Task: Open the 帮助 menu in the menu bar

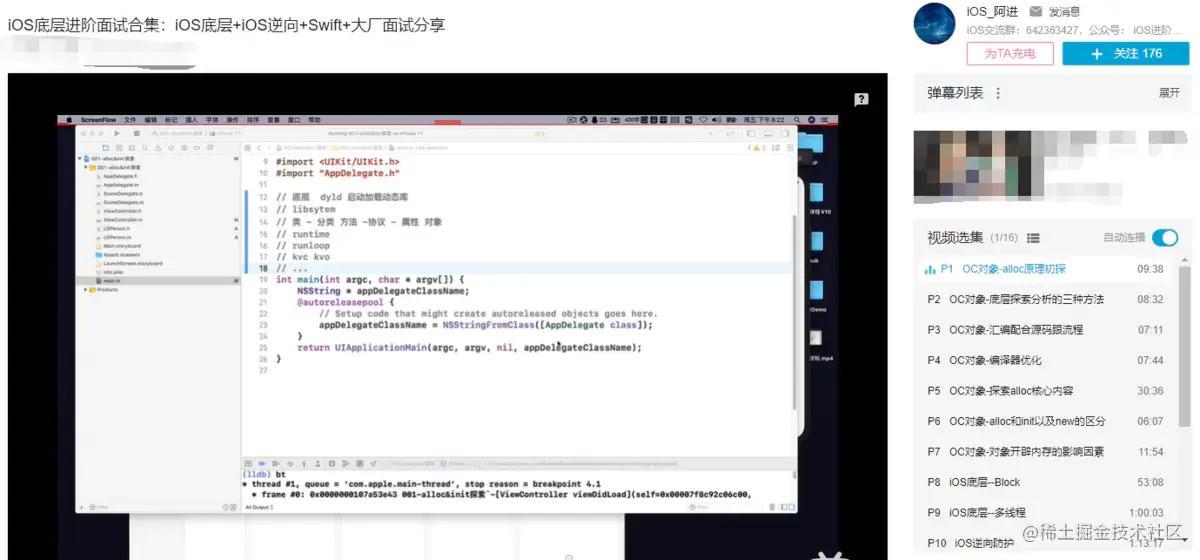Action: click(315, 120)
